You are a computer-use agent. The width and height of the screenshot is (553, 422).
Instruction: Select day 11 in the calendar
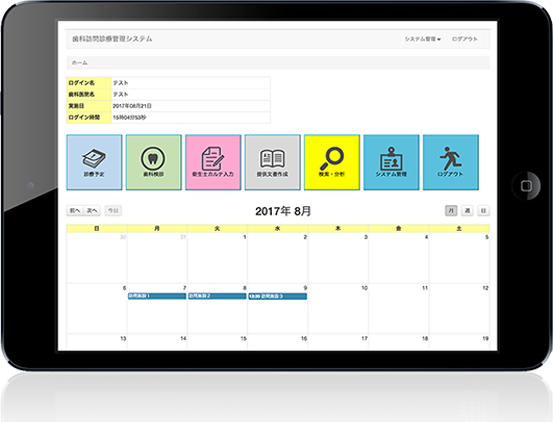pyautogui.click(x=399, y=308)
